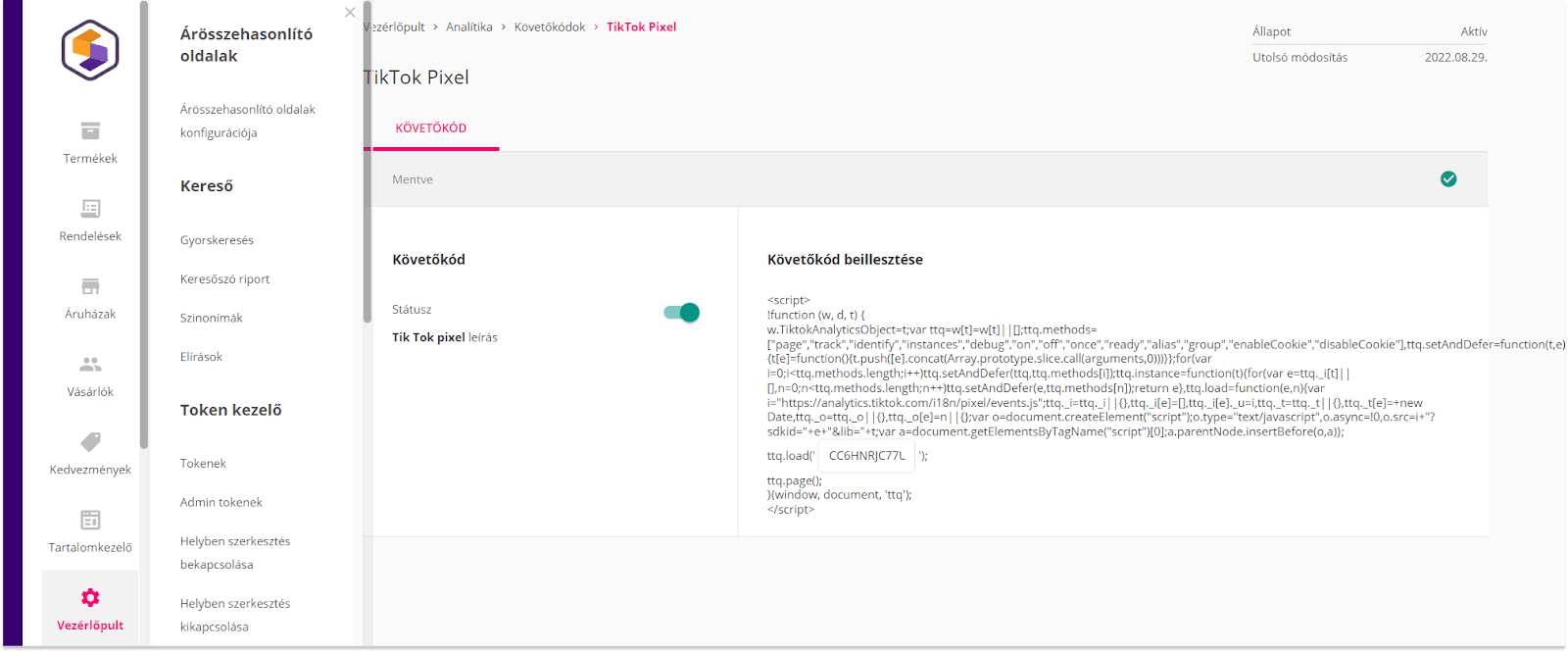The width and height of the screenshot is (1568, 652).
Task: Click the TikTok Pixel page title
Action: pyautogui.click(x=416, y=77)
